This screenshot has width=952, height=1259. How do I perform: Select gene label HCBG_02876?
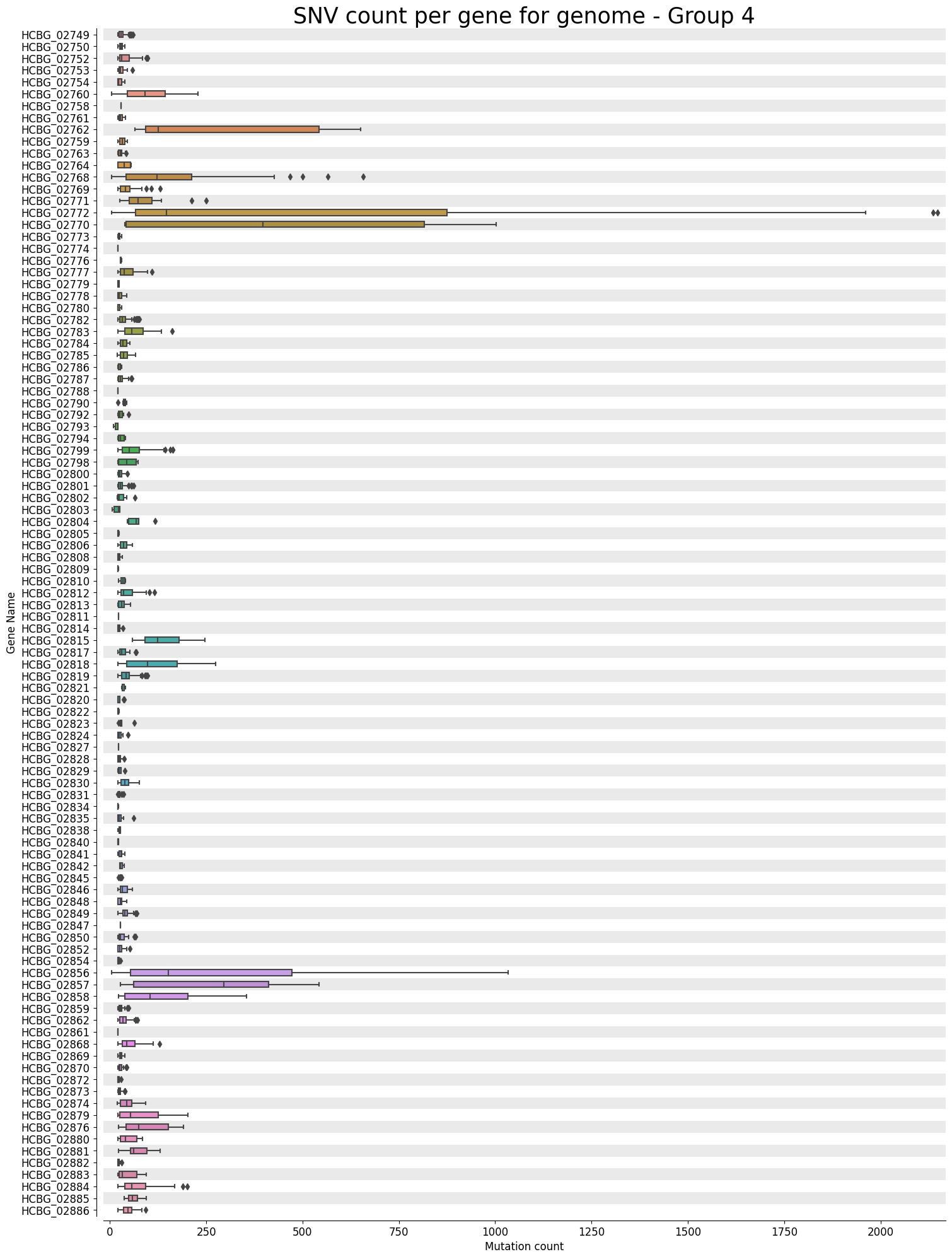pos(50,1127)
